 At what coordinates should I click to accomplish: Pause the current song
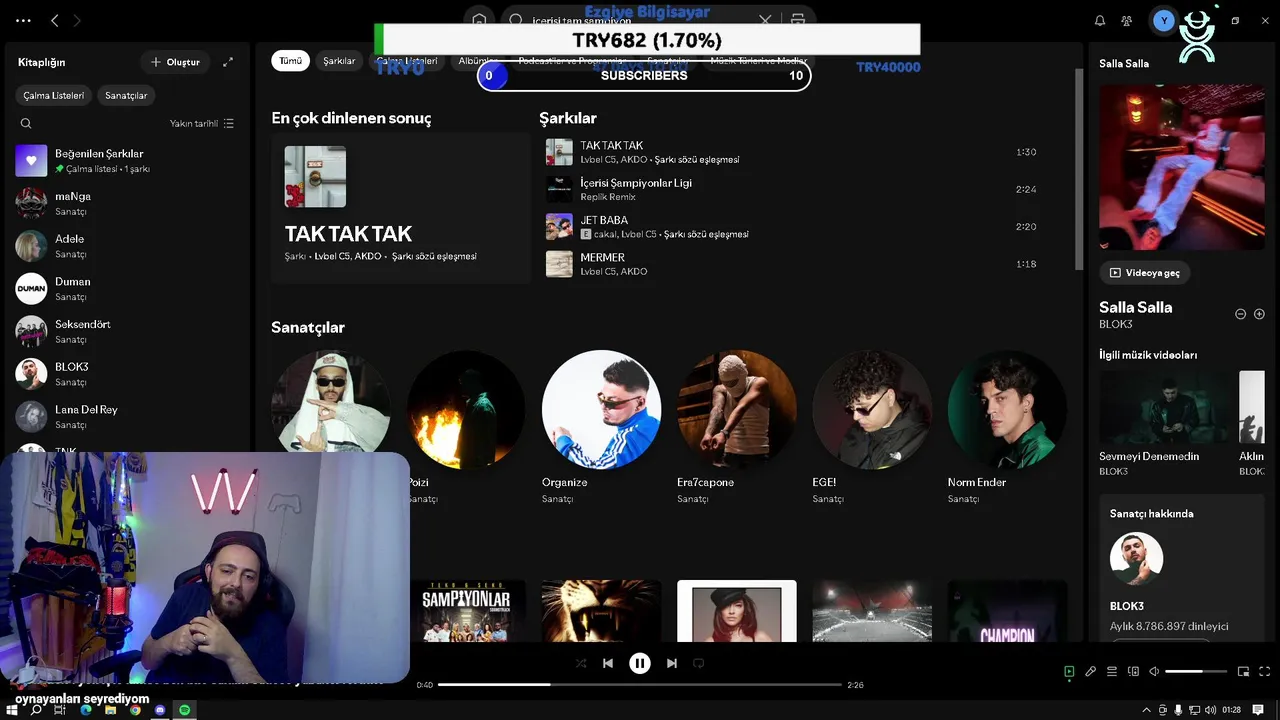tap(640, 663)
